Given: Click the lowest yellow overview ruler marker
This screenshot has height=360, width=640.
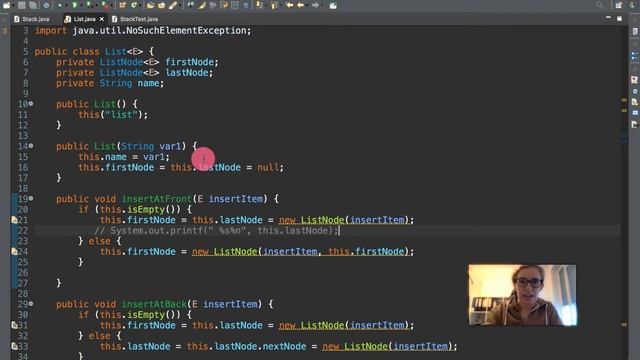Looking at the screenshot, I should (624, 324).
